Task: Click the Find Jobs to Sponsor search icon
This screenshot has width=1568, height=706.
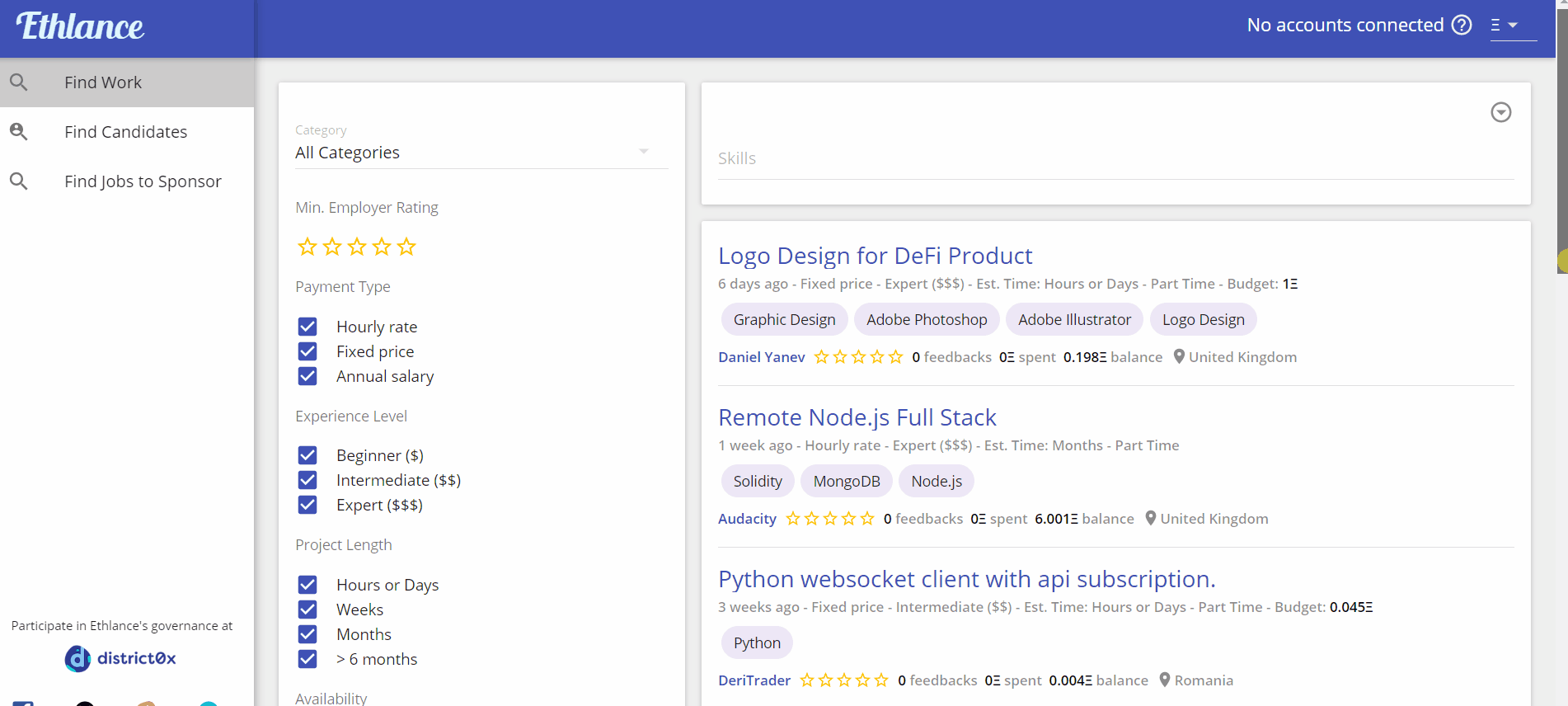Action: coord(19,181)
